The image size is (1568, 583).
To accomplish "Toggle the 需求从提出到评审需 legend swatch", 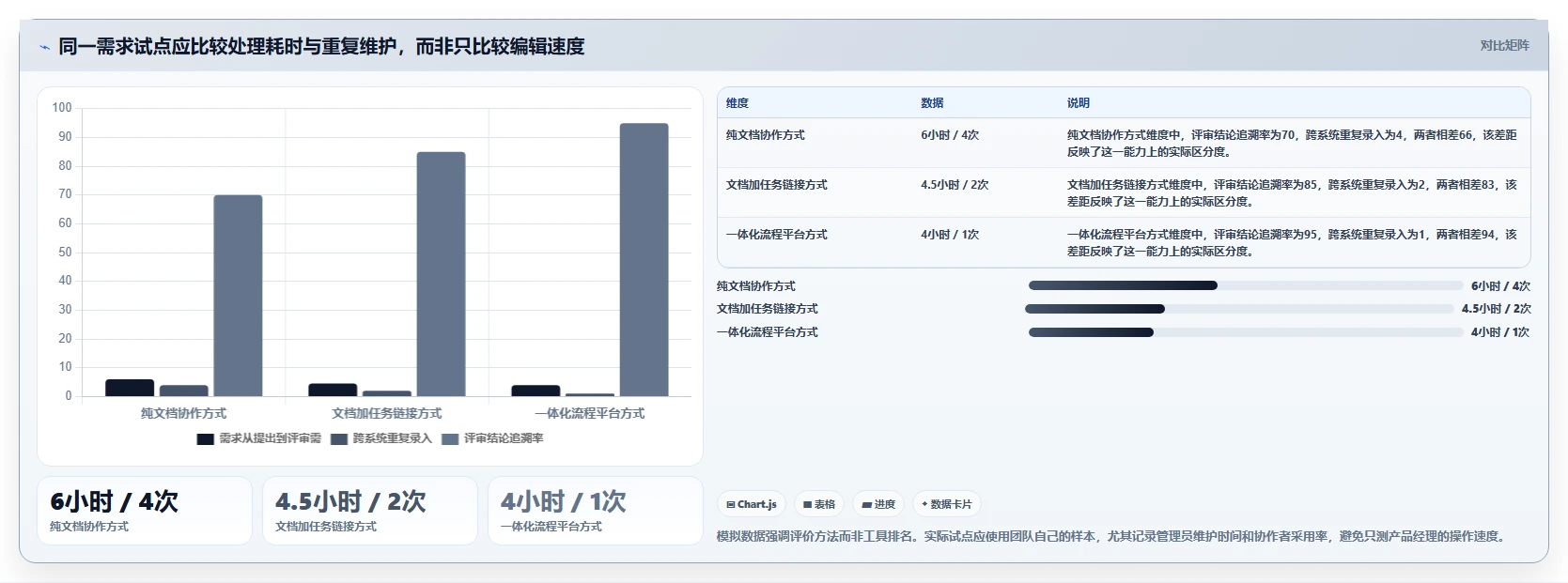I will click(x=206, y=438).
